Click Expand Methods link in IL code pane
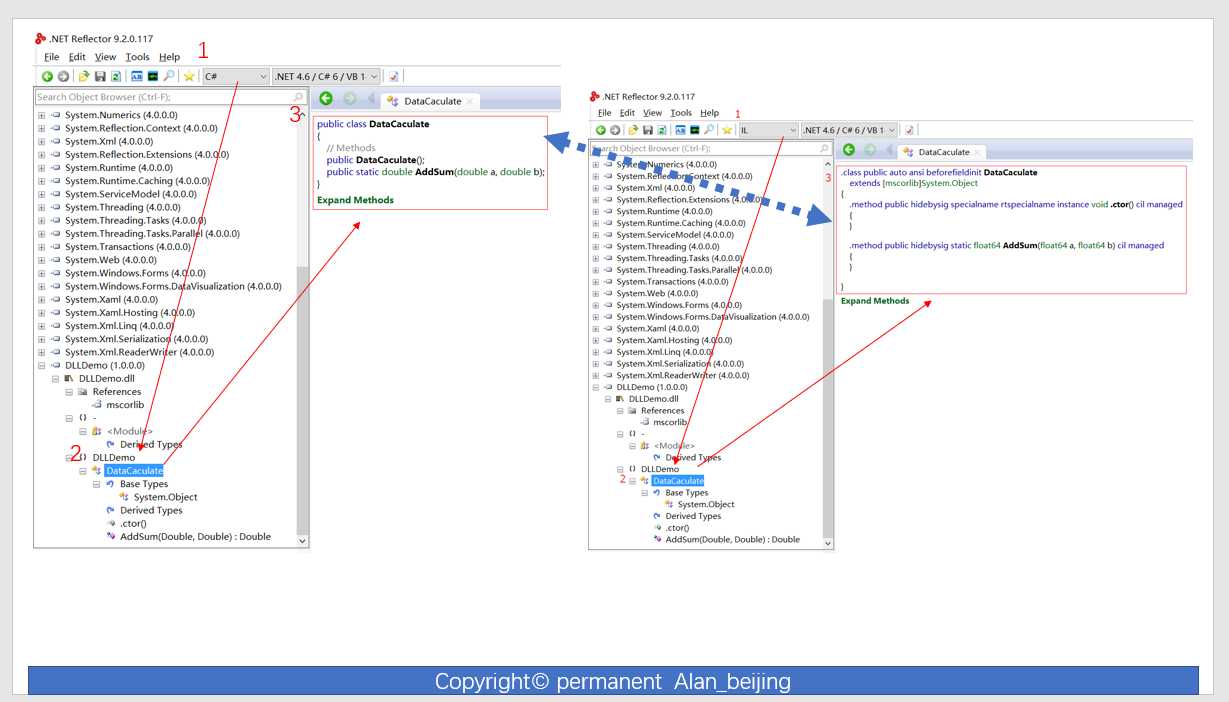 875,301
